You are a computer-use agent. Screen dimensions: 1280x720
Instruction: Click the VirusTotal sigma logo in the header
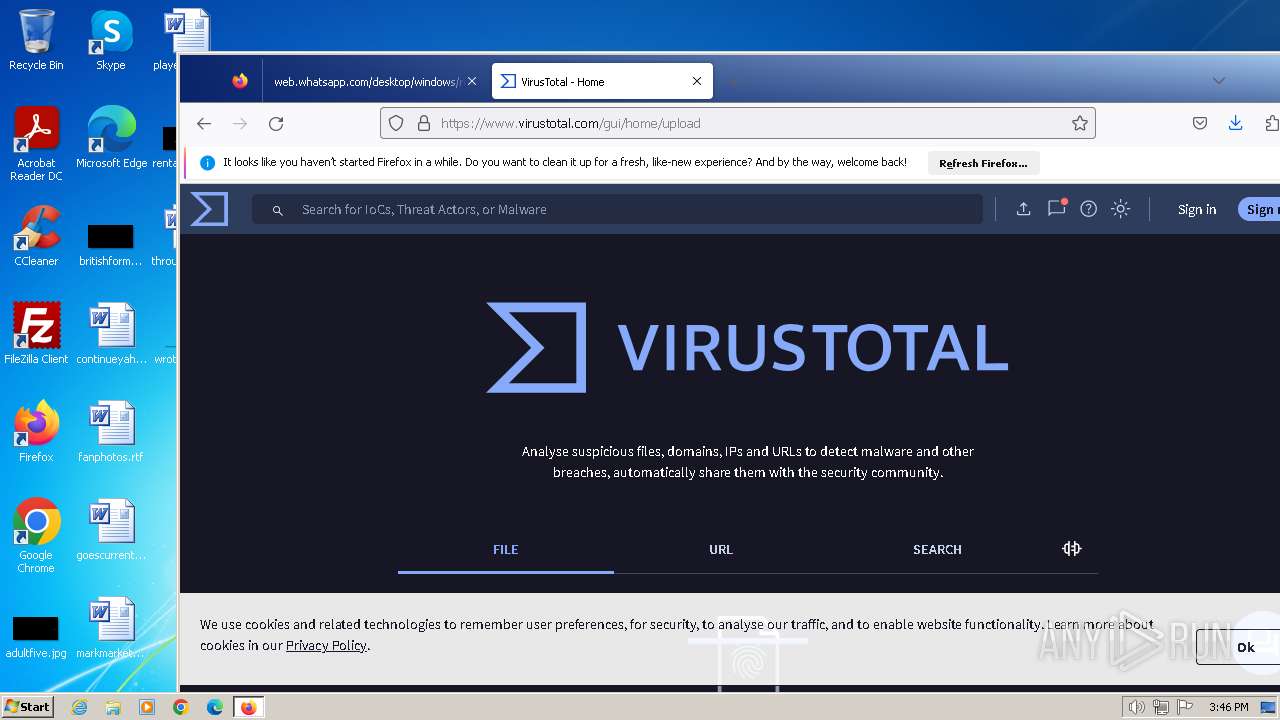(x=210, y=209)
